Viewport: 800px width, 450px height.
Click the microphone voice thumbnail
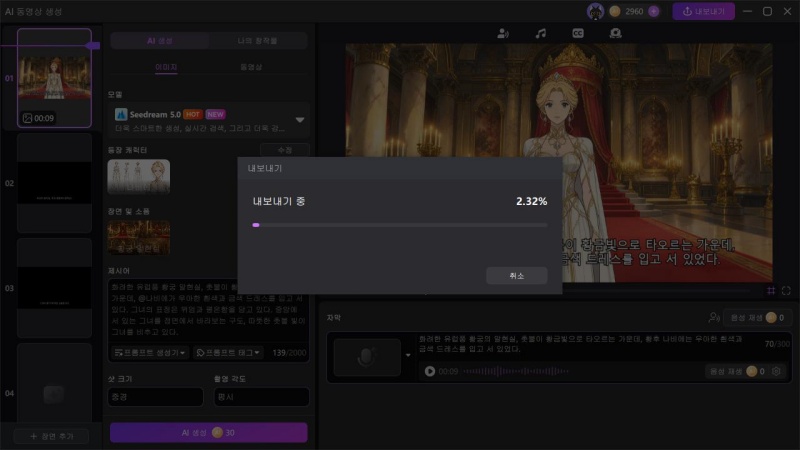(x=367, y=357)
